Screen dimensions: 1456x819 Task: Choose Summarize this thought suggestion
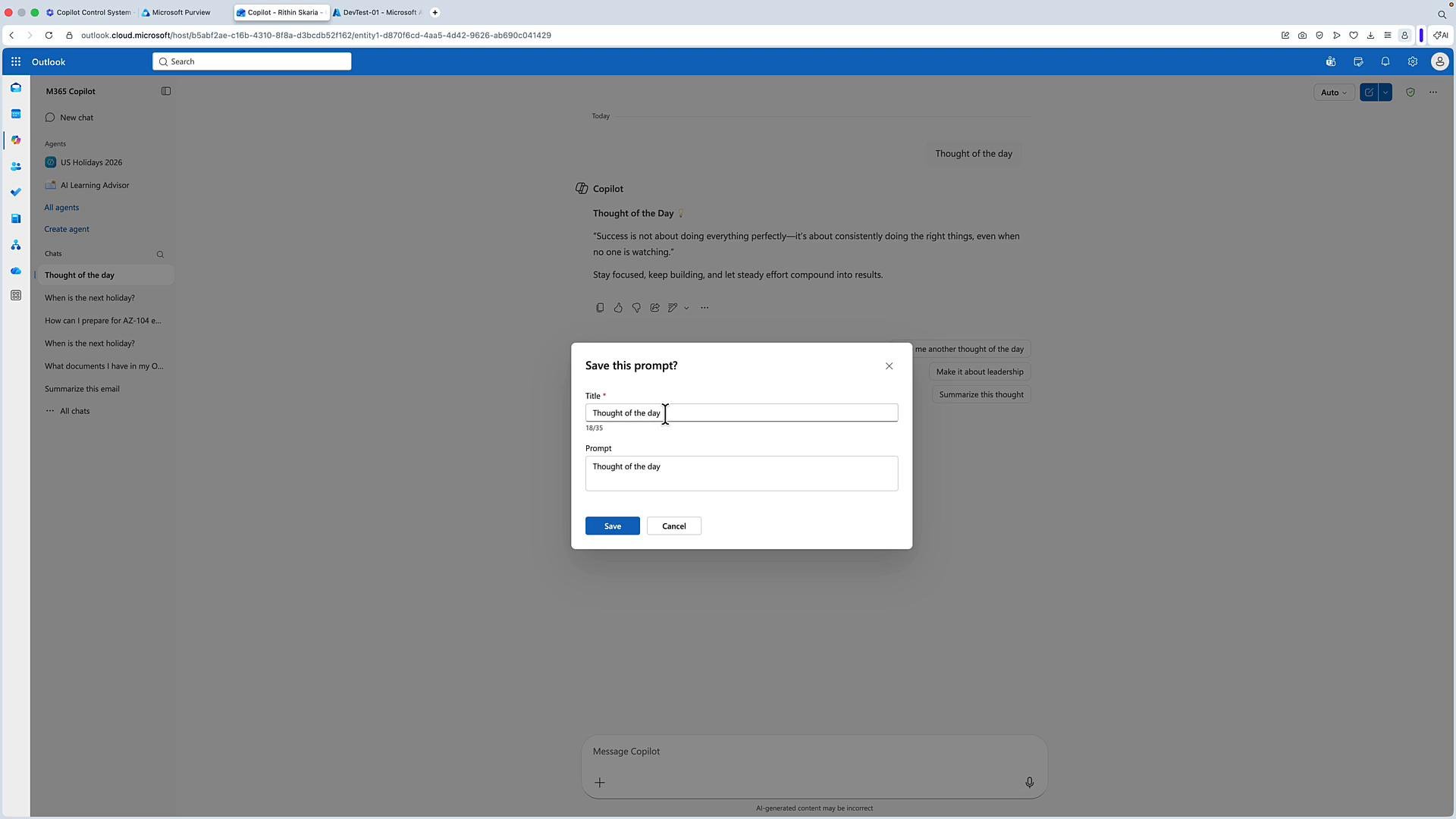pyautogui.click(x=981, y=394)
